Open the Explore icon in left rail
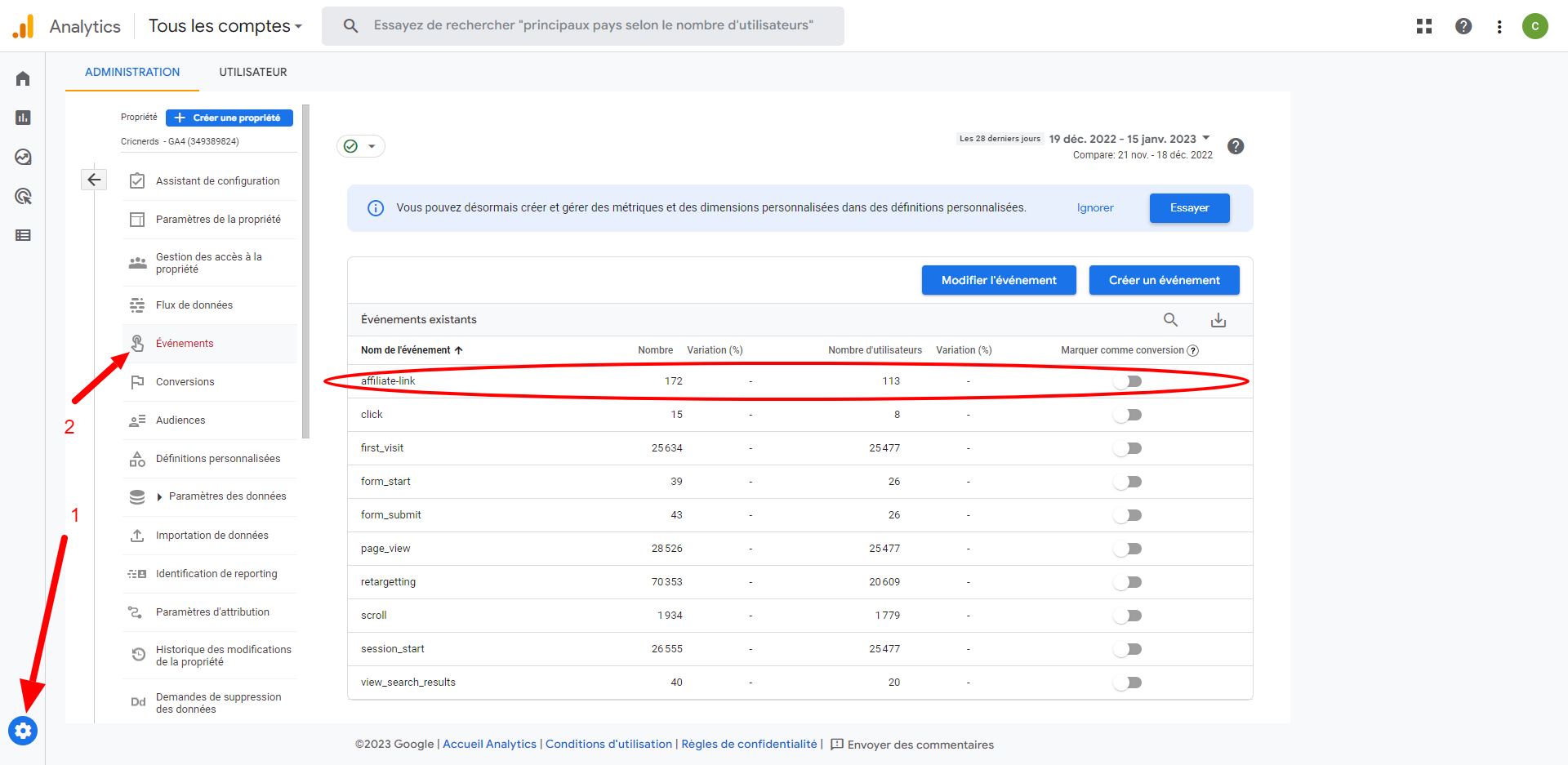The width and height of the screenshot is (1568, 765). click(x=23, y=157)
